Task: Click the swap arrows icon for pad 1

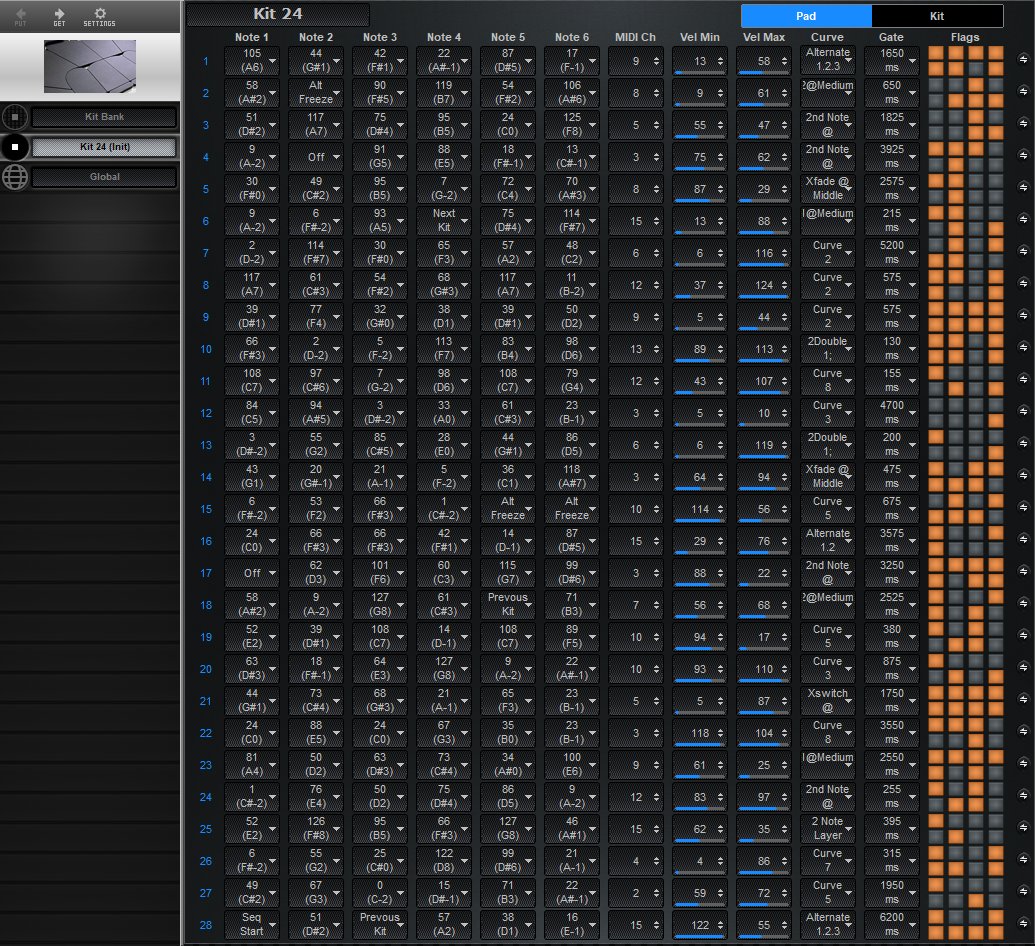Action: (1023, 60)
